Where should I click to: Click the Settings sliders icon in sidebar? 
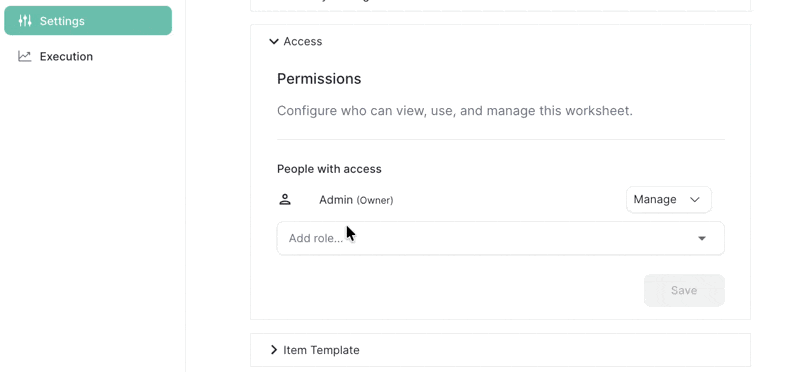[x=24, y=21]
